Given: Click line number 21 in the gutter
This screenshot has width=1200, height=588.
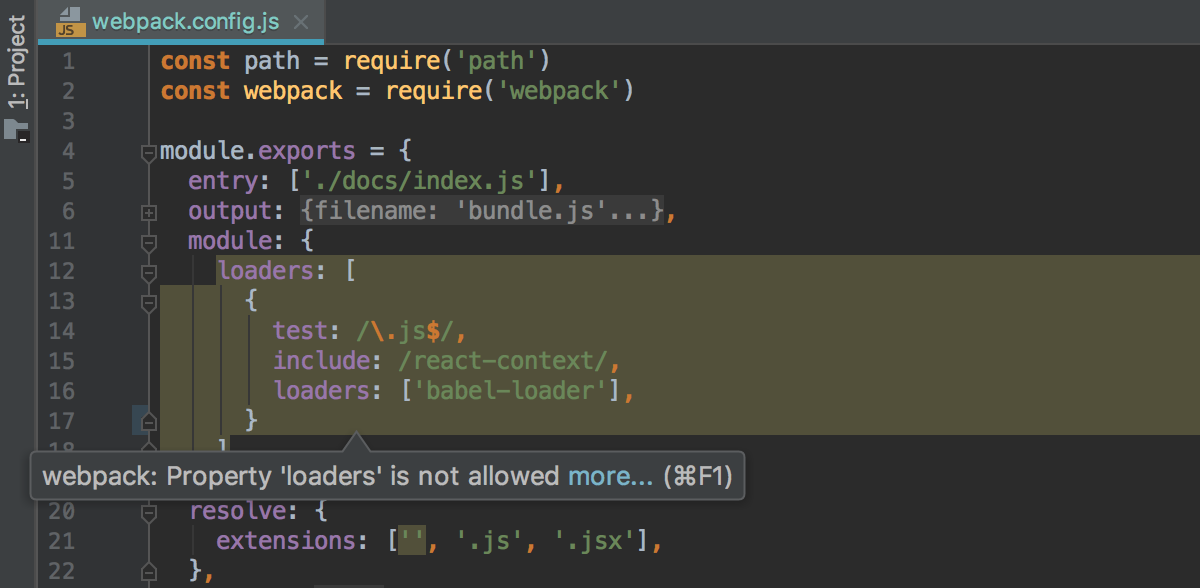Looking at the screenshot, I should [x=61, y=541].
